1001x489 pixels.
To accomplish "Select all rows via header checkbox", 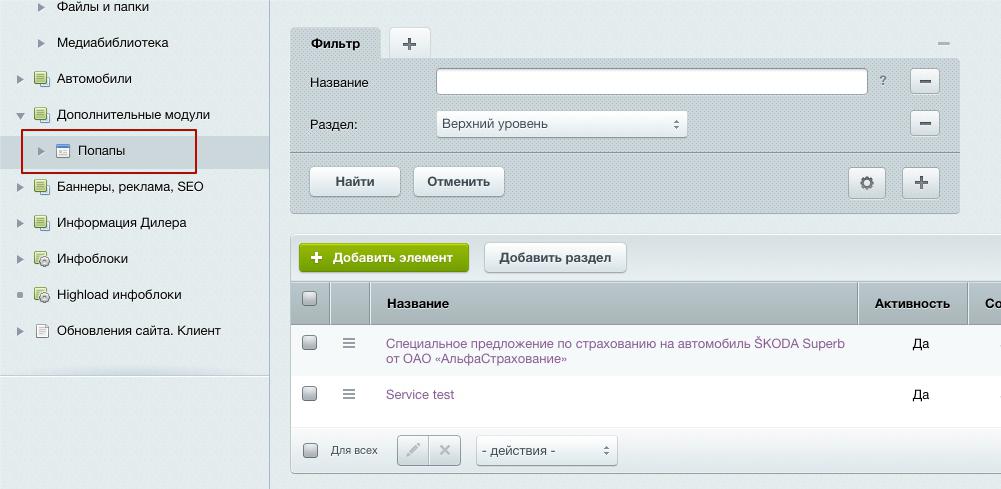I will coord(309,298).
